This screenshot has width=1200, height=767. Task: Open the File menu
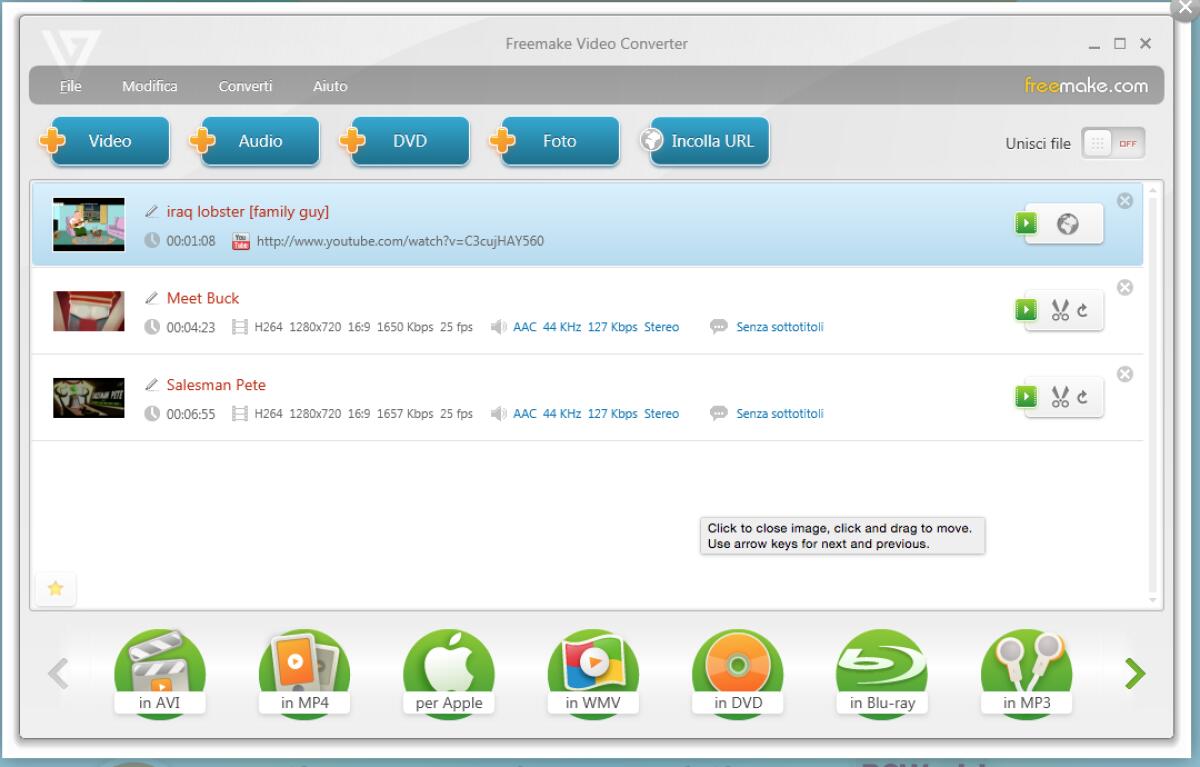pos(70,86)
